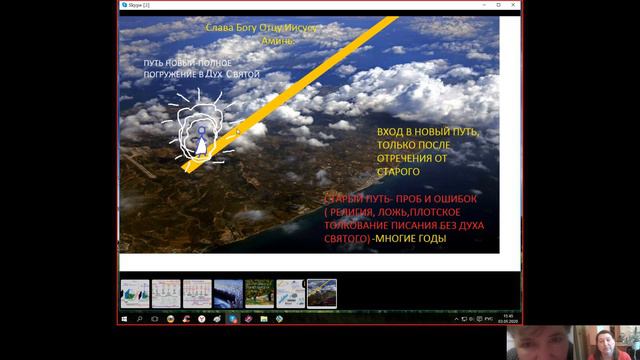Open the volume control in the tray
This screenshot has width=640, height=360.
(x=471, y=319)
